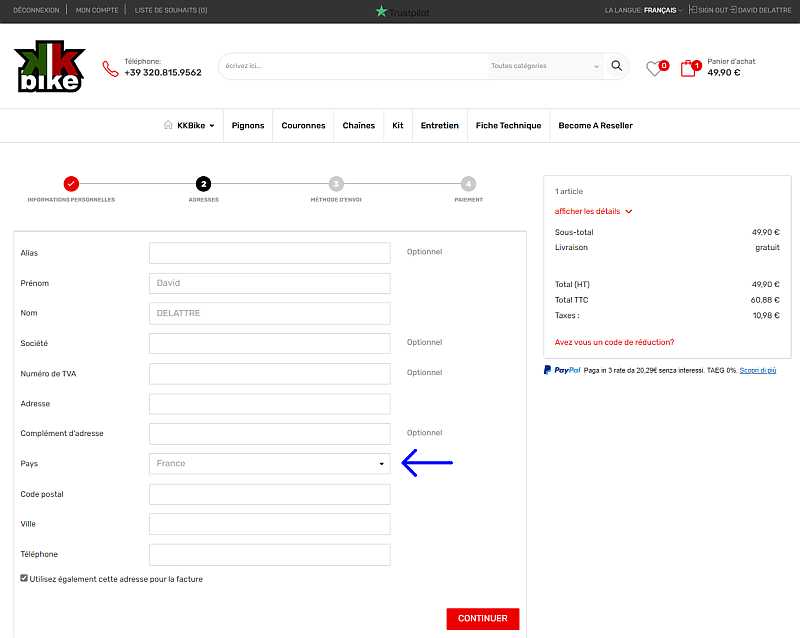Image resolution: width=800 pixels, height=638 pixels.
Task: Expand afficher les détails
Action: [593, 211]
